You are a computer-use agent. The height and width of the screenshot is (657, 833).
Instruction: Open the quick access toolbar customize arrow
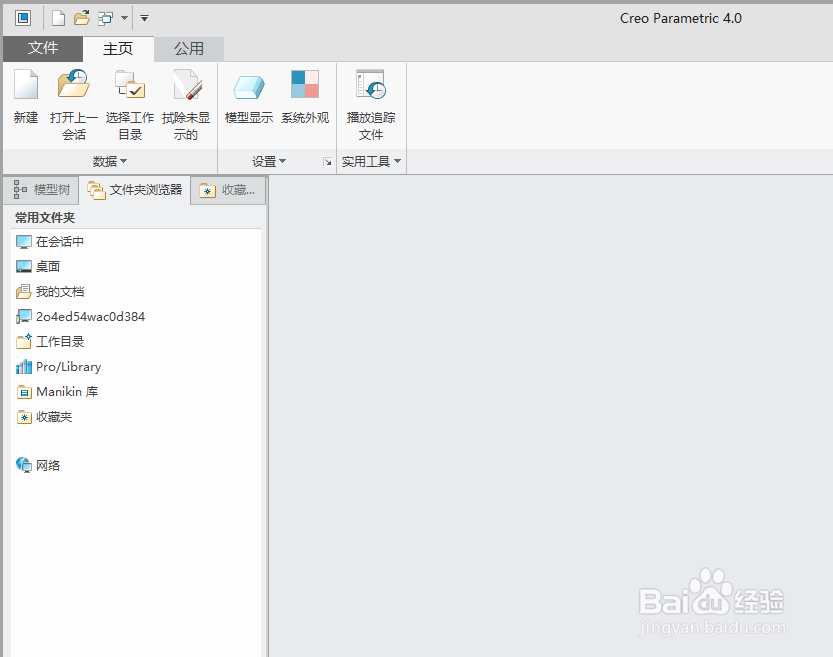coord(144,19)
